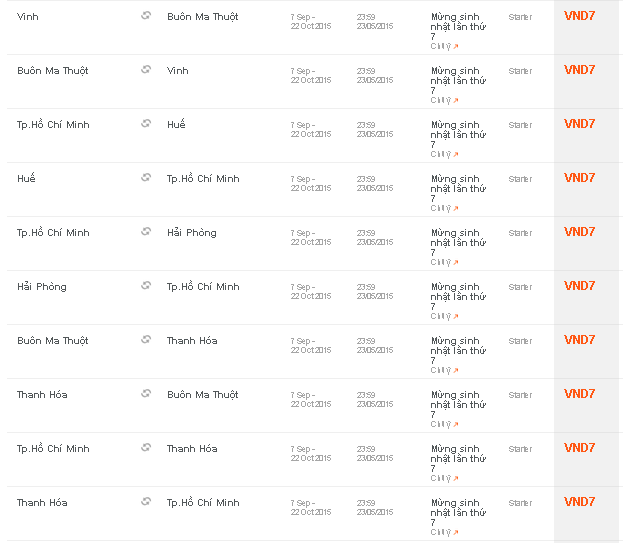Click swap icon on Buôn Ma Thuột to Thanh Hóa row
Image resolution: width=623 pixels, height=543 pixels.
146,340
